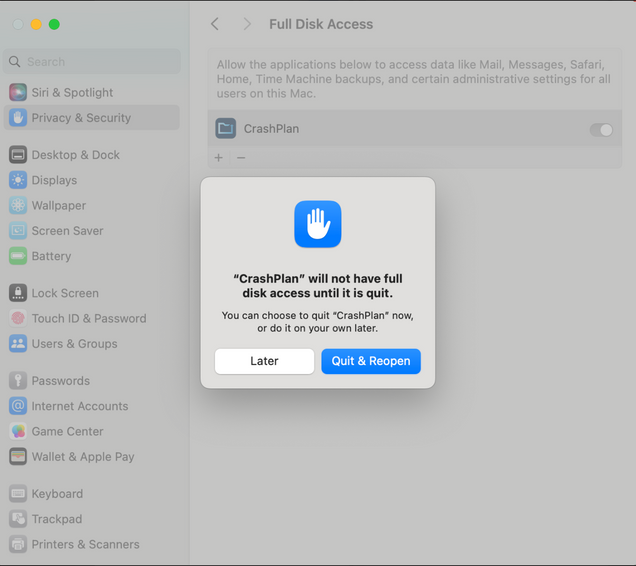Click the Privacy & Security hand icon in sidebar

click(x=18, y=118)
